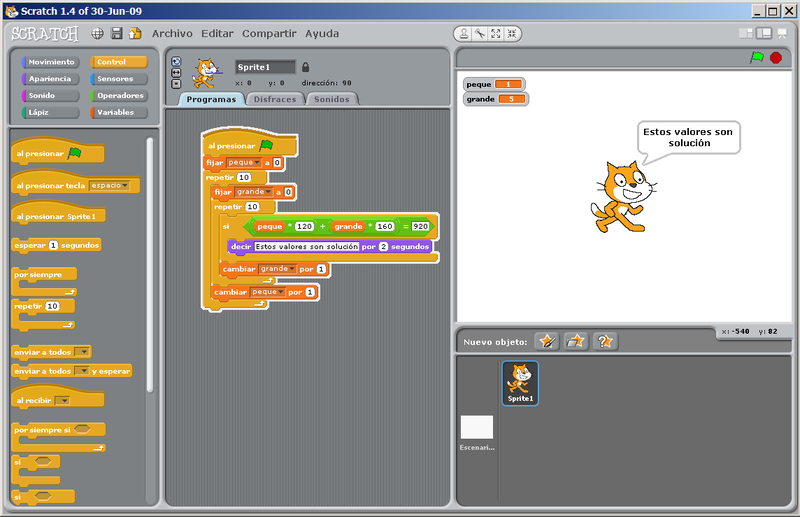Image resolution: width=800 pixels, height=517 pixels.
Task: Open the Archivo menu
Action: [172, 33]
